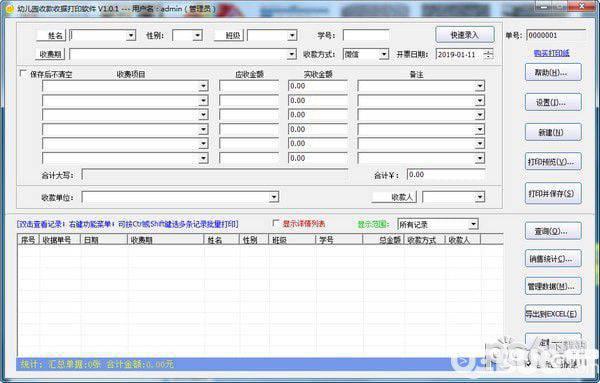Click the 日期 column header
Screen dimensions: 600x383
pos(104,240)
